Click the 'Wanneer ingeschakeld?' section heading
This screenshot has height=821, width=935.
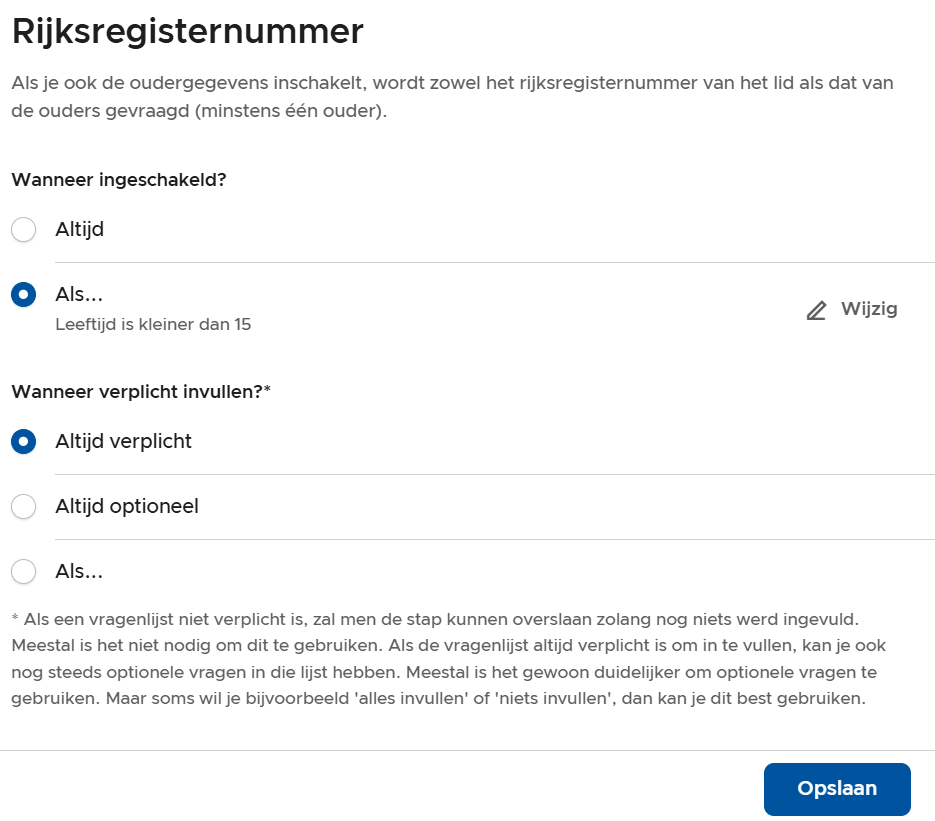tap(118, 180)
